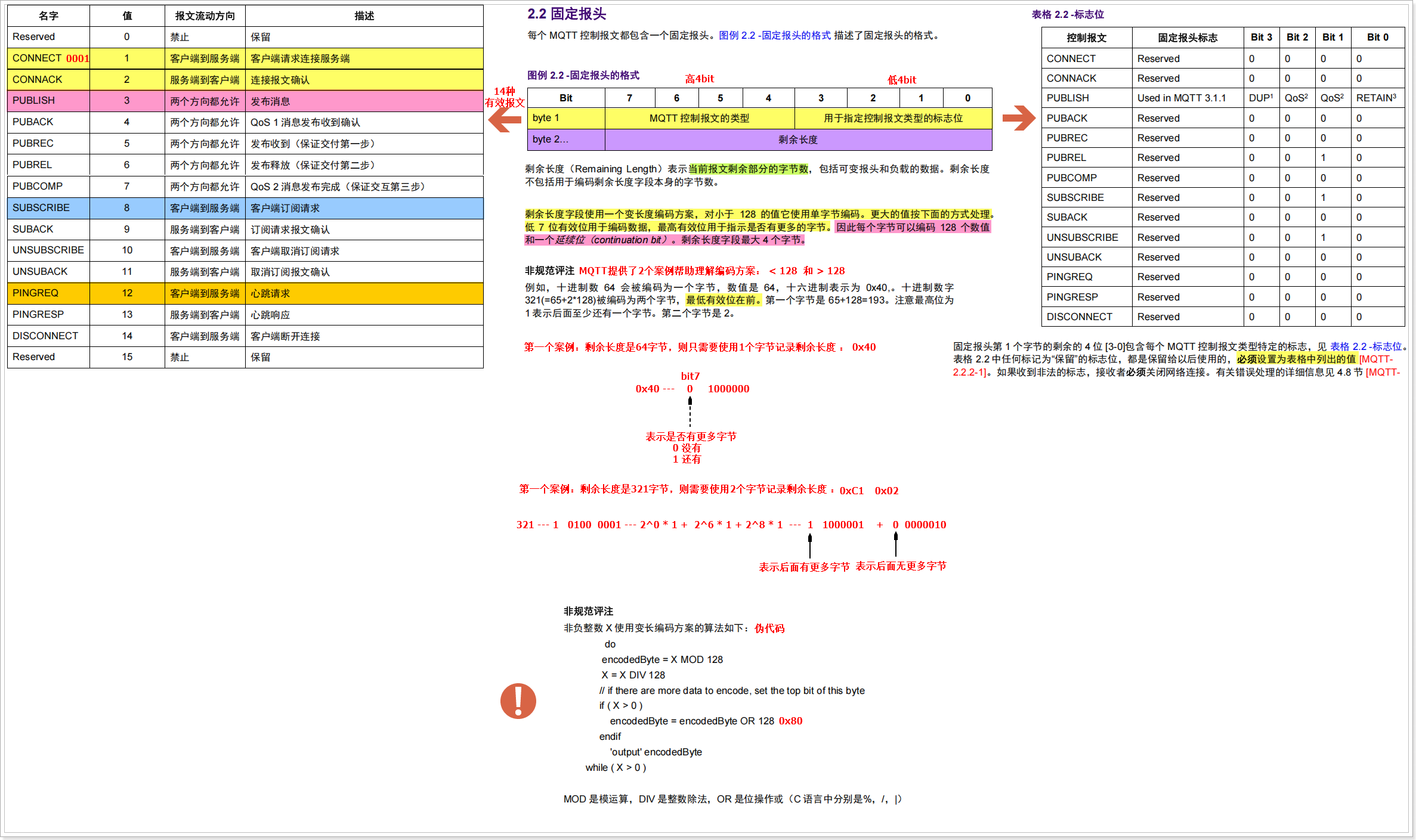Open the blue '图例 2.2 -固定报头的格式' link in the intro sentence
This screenshot has height=840, width=1416.
(x=774, y=36)
